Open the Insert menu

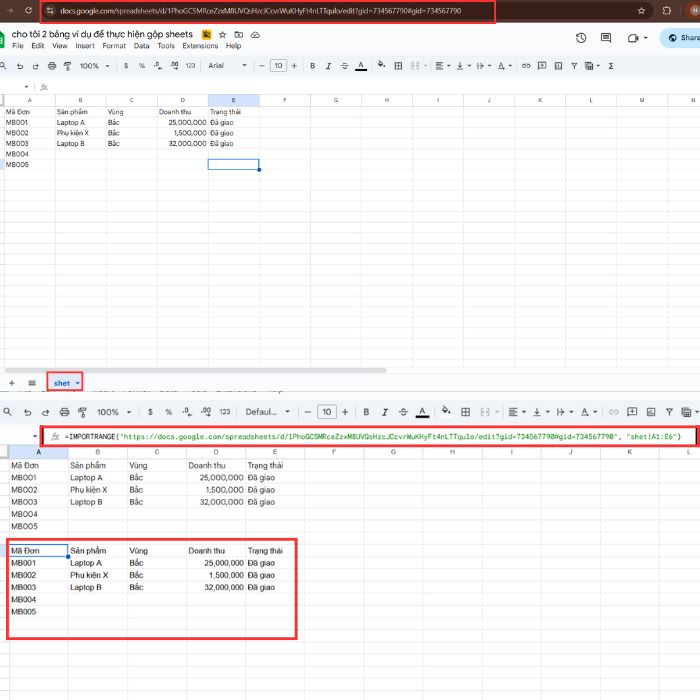[85, 46]
